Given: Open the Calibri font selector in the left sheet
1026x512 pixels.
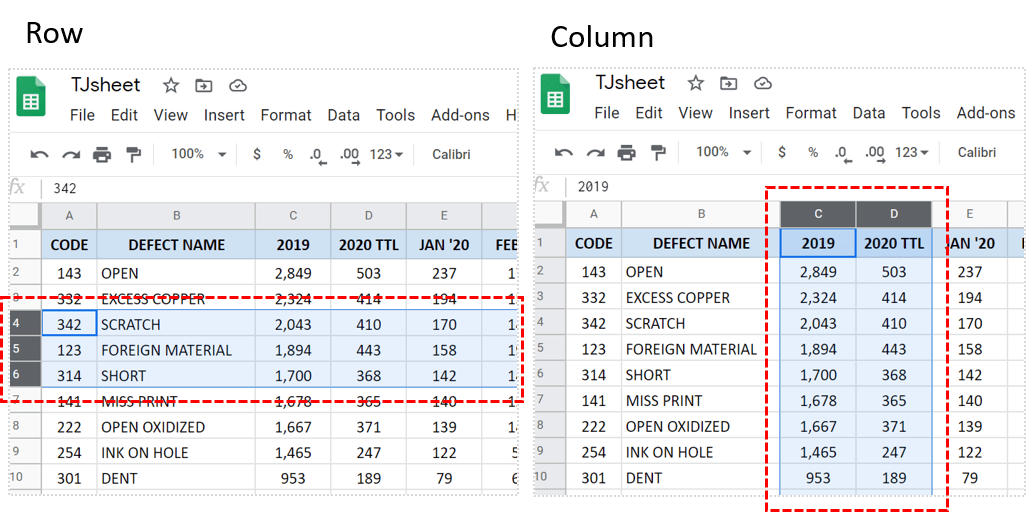Looking at the screenshot, I should (451, 155).
